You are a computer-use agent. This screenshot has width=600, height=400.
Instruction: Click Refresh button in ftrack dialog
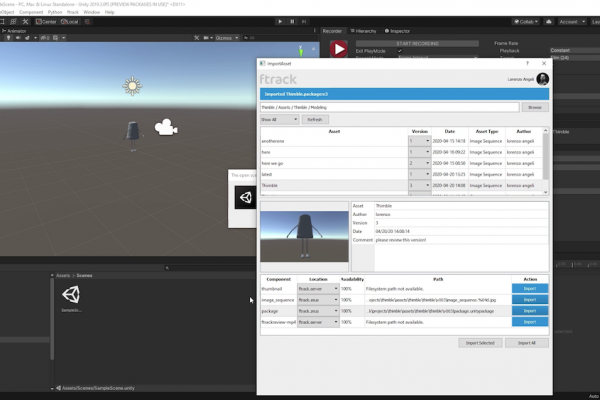pyautogui.click(x=315, y=119)
